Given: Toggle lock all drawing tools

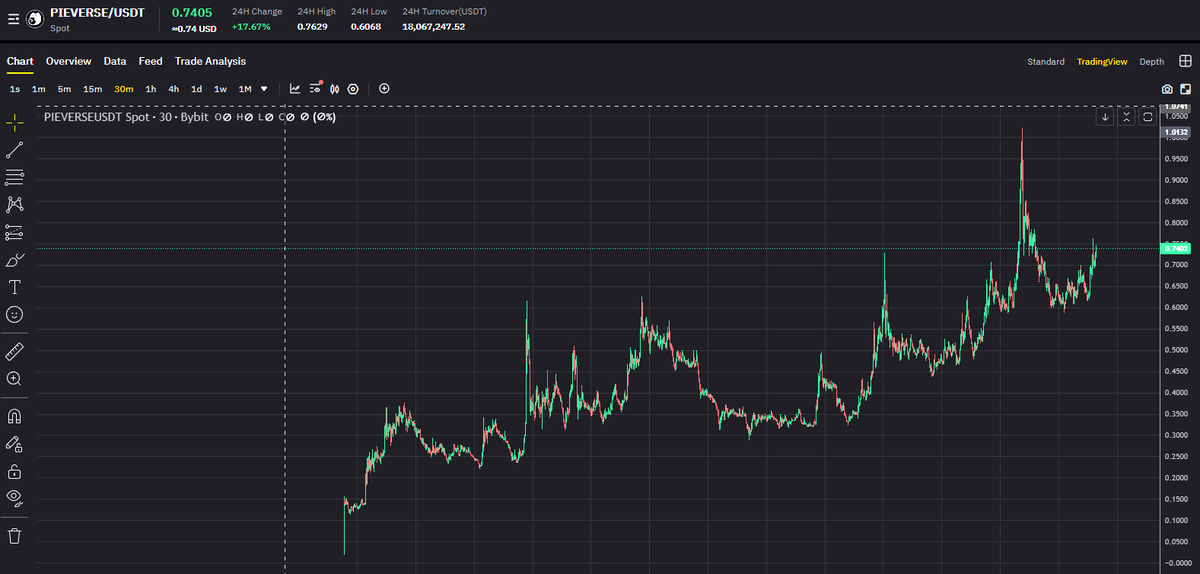Looking at the screenshot, I should pyautogui.click(x=14, y=471).
